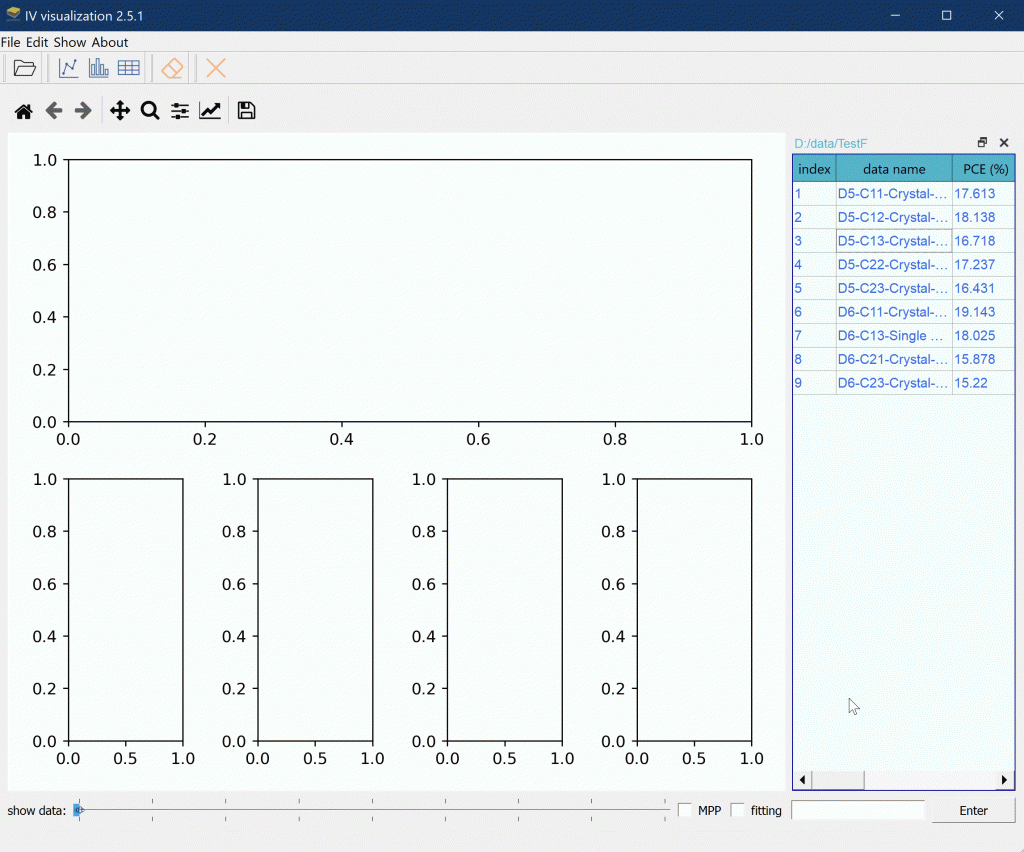This screenshot has width=1024, height=852.
Task: Enable the fitting checkbox
Action: (x=738, y=810)
